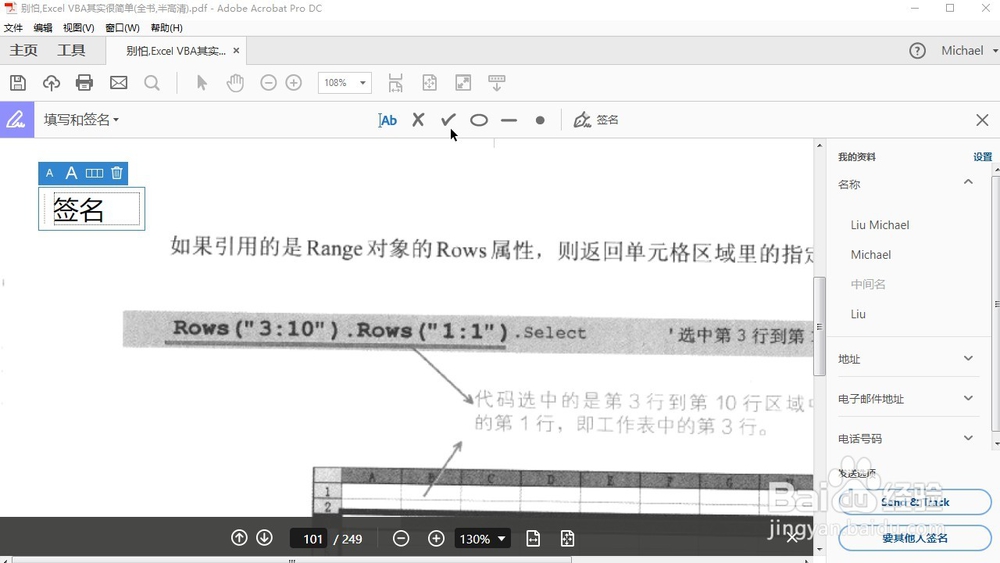Click the Fill & Sign pen icon
Image resolution: width=1000 pixels, height=563 pixels.
(x=17, y=119)
